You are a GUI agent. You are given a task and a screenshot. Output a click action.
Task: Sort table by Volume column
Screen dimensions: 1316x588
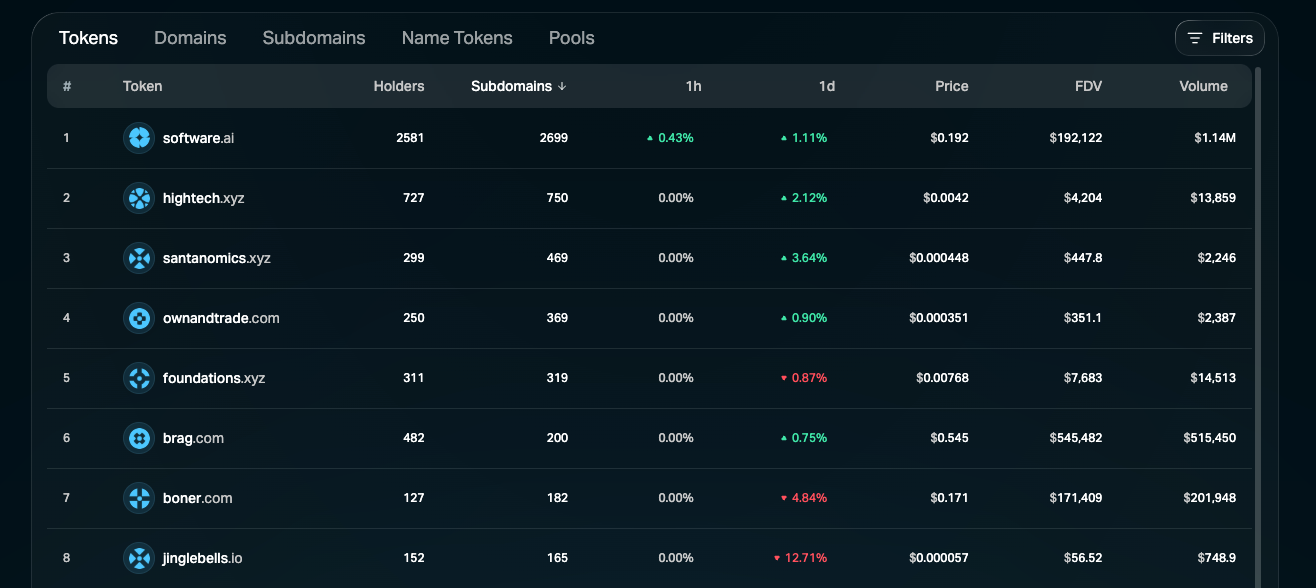[x=1203, y=86]
